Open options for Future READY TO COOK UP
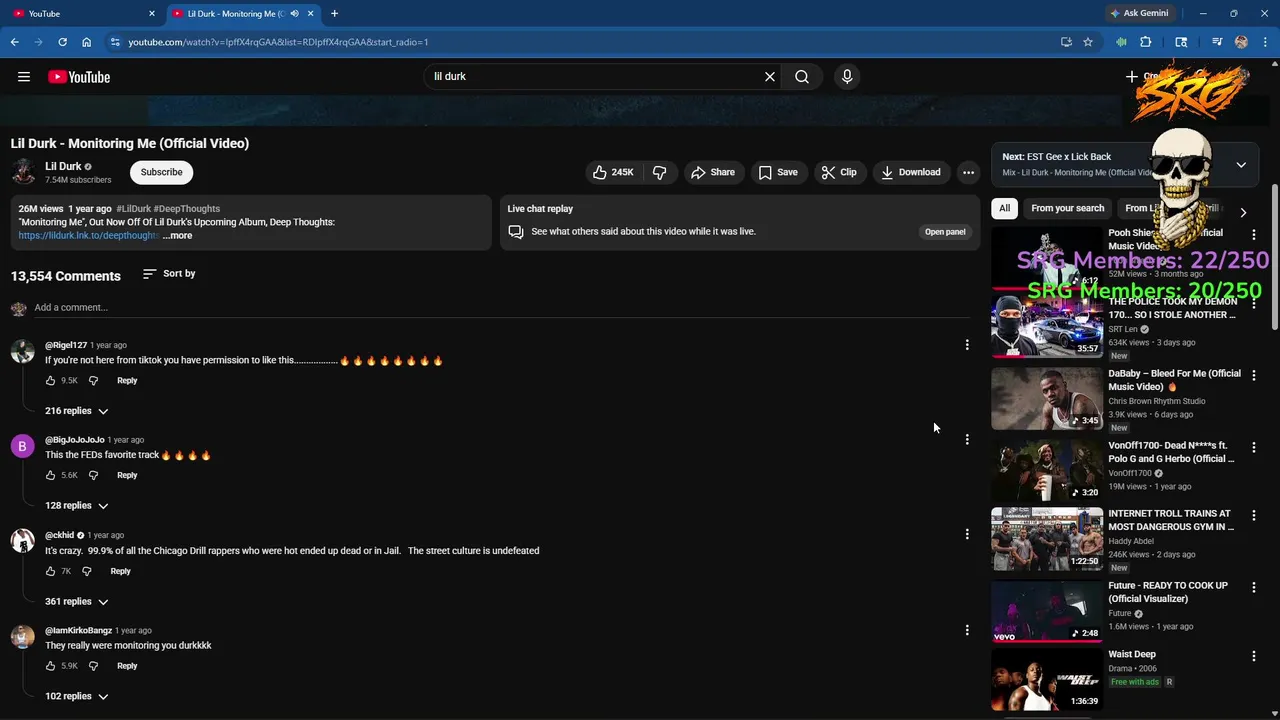Image resolution: width=1280 pixels, height=720 pixels. tap(1254, 588)
